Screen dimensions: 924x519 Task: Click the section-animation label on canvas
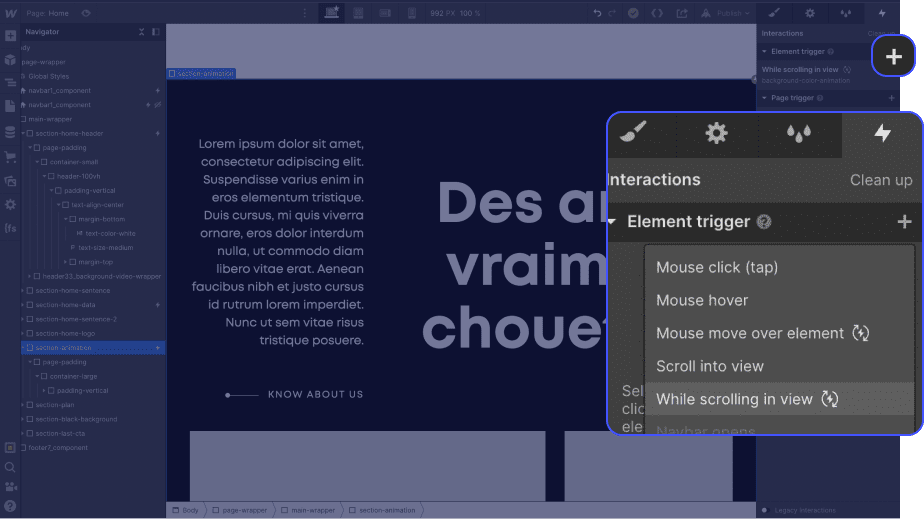click(202, 74)
